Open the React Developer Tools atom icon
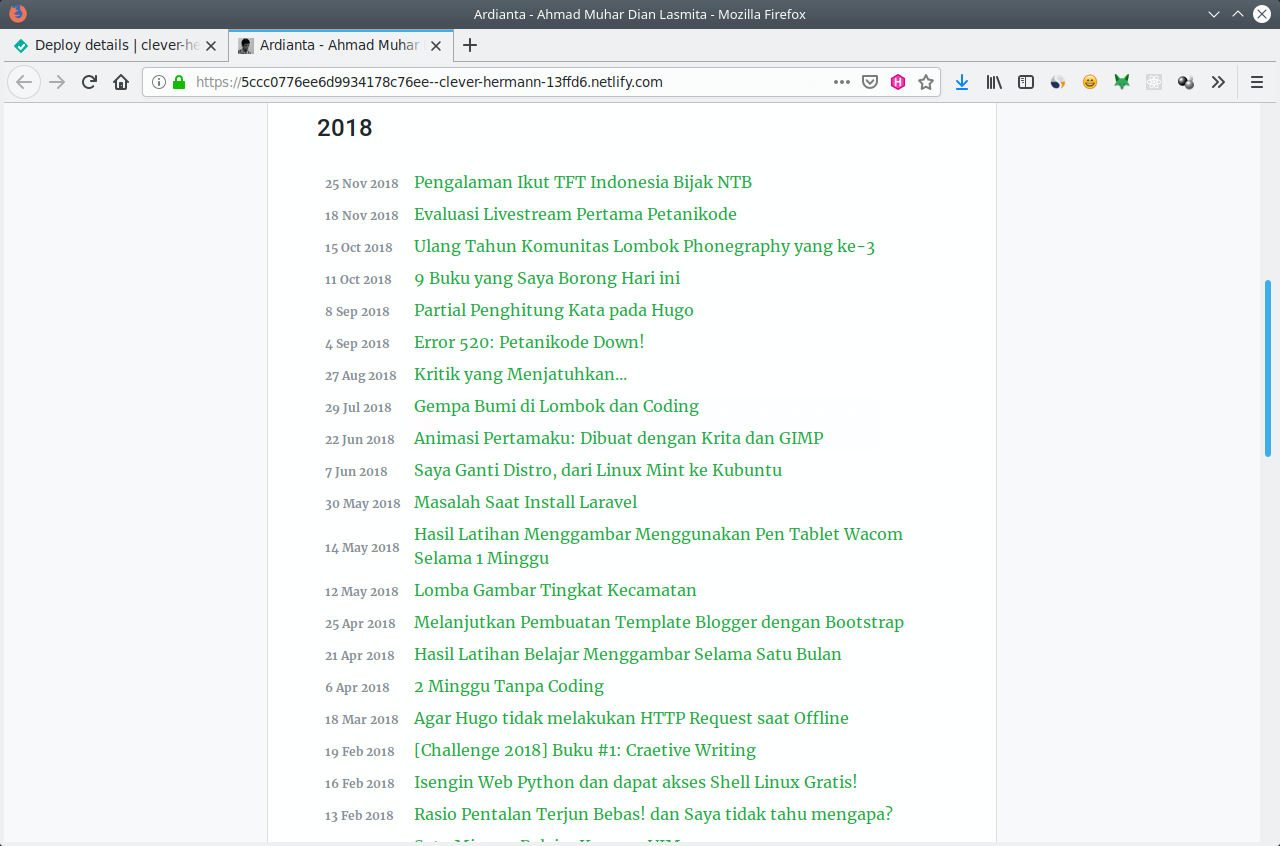The width and height of the screenshot is (1280, 846). coord(1153,82)
